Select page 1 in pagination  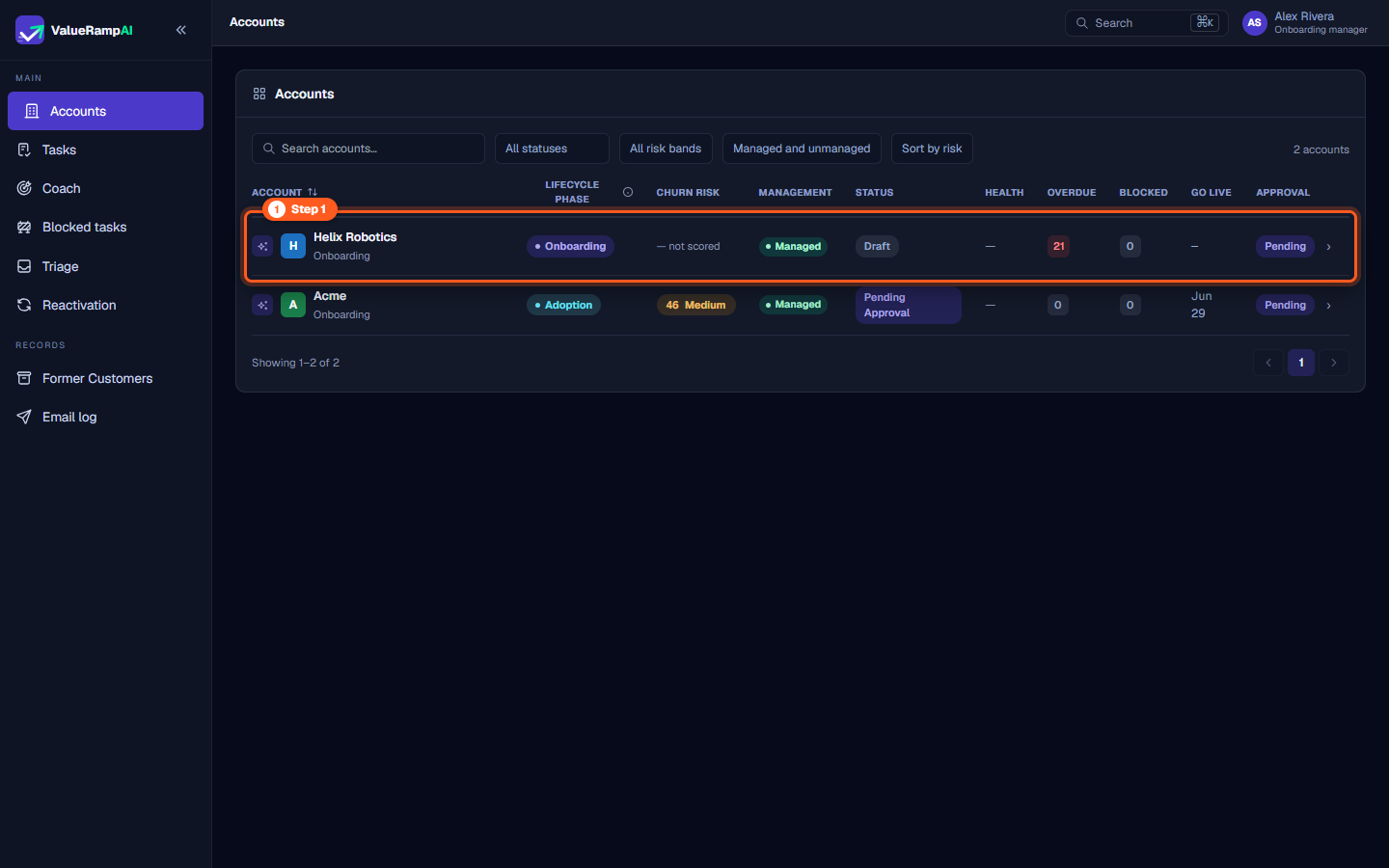coord(1301,363)
